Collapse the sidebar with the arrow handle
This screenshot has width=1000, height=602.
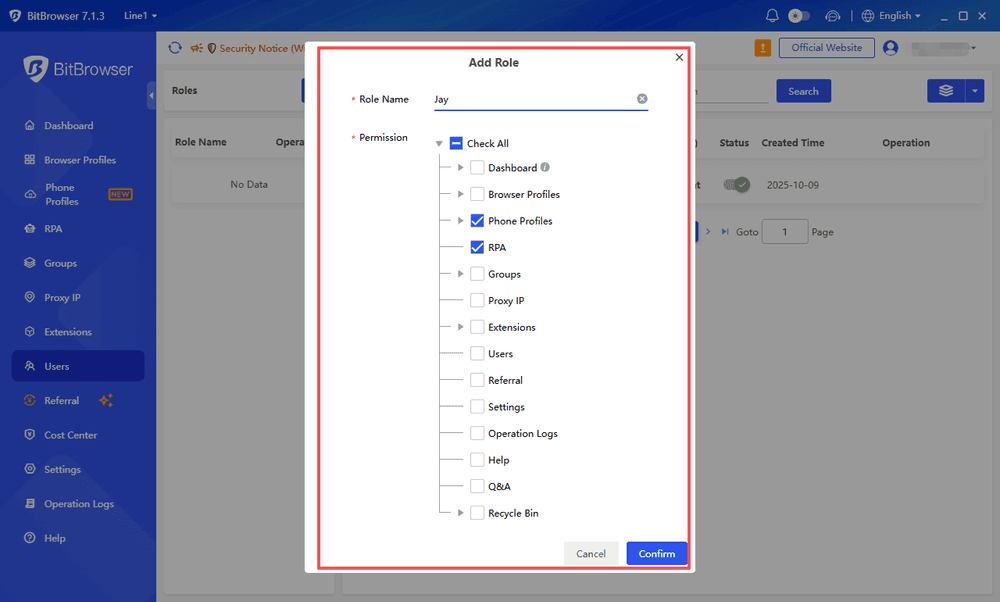pyautogui.click(x=151, y=96)
